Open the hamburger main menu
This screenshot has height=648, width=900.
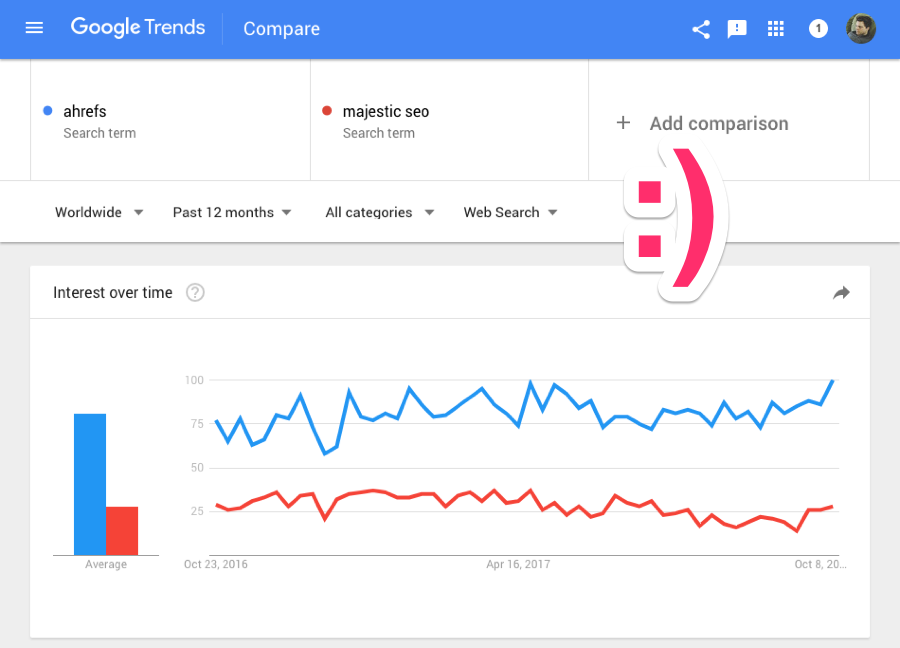pyautogui.click(x=34, y=28)
